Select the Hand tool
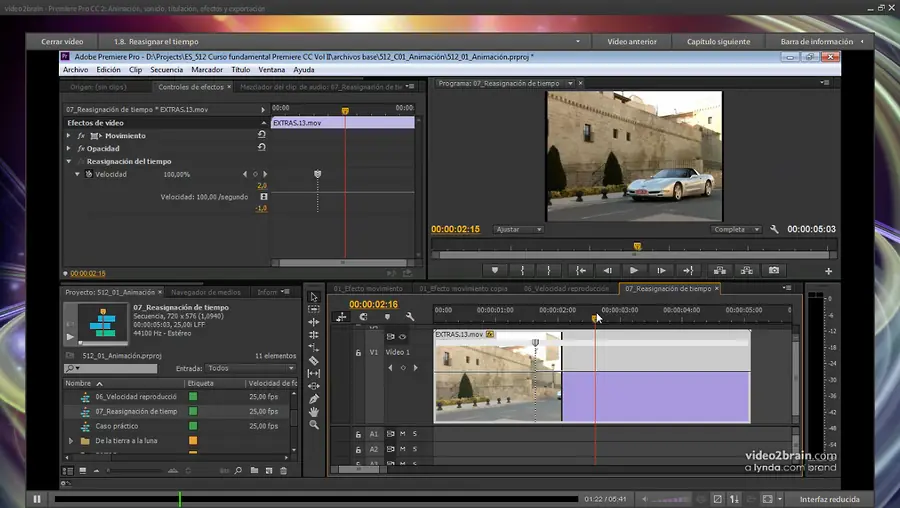Screen dimensions: 900x508 [313, 412]
